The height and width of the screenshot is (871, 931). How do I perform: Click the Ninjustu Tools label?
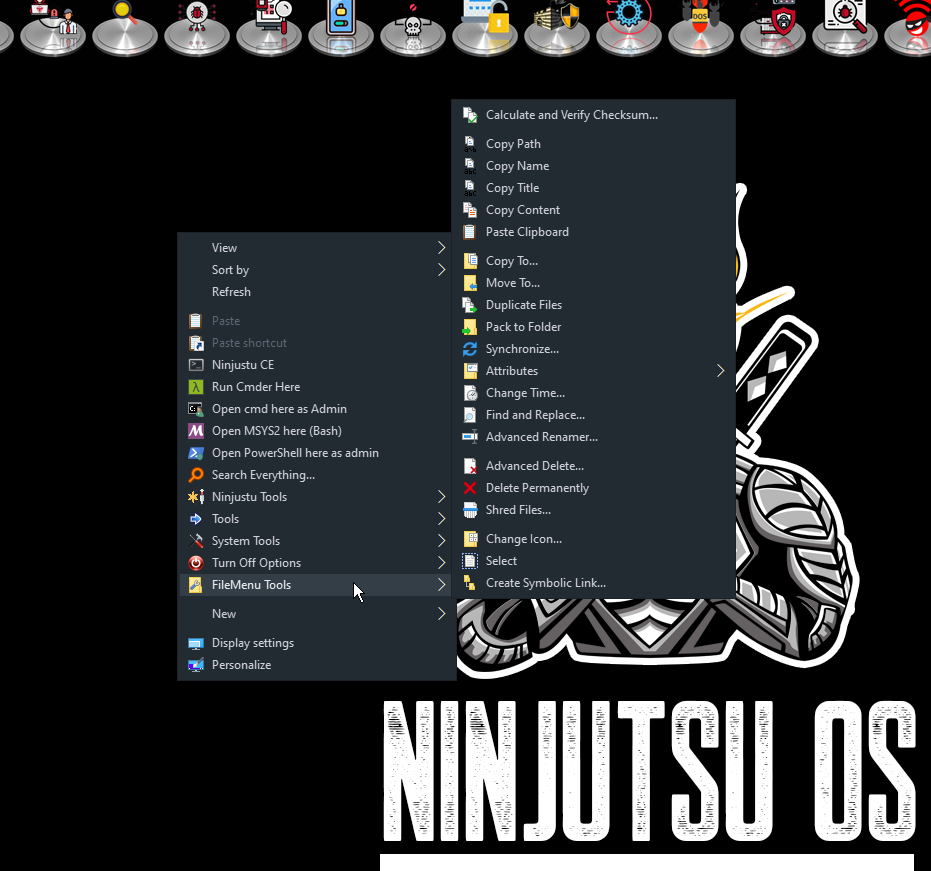pos(249,496)
